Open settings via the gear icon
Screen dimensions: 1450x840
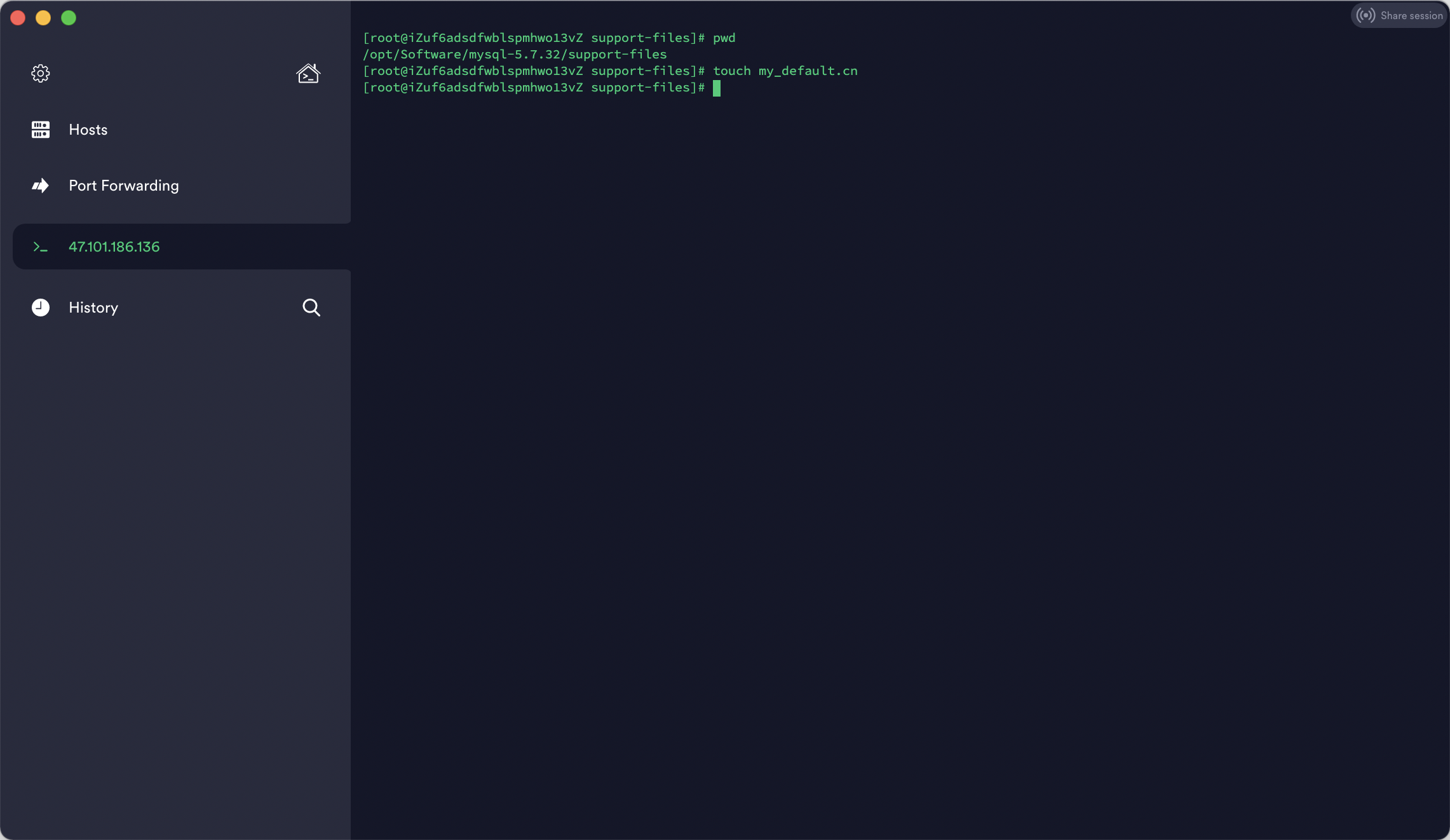41,74
